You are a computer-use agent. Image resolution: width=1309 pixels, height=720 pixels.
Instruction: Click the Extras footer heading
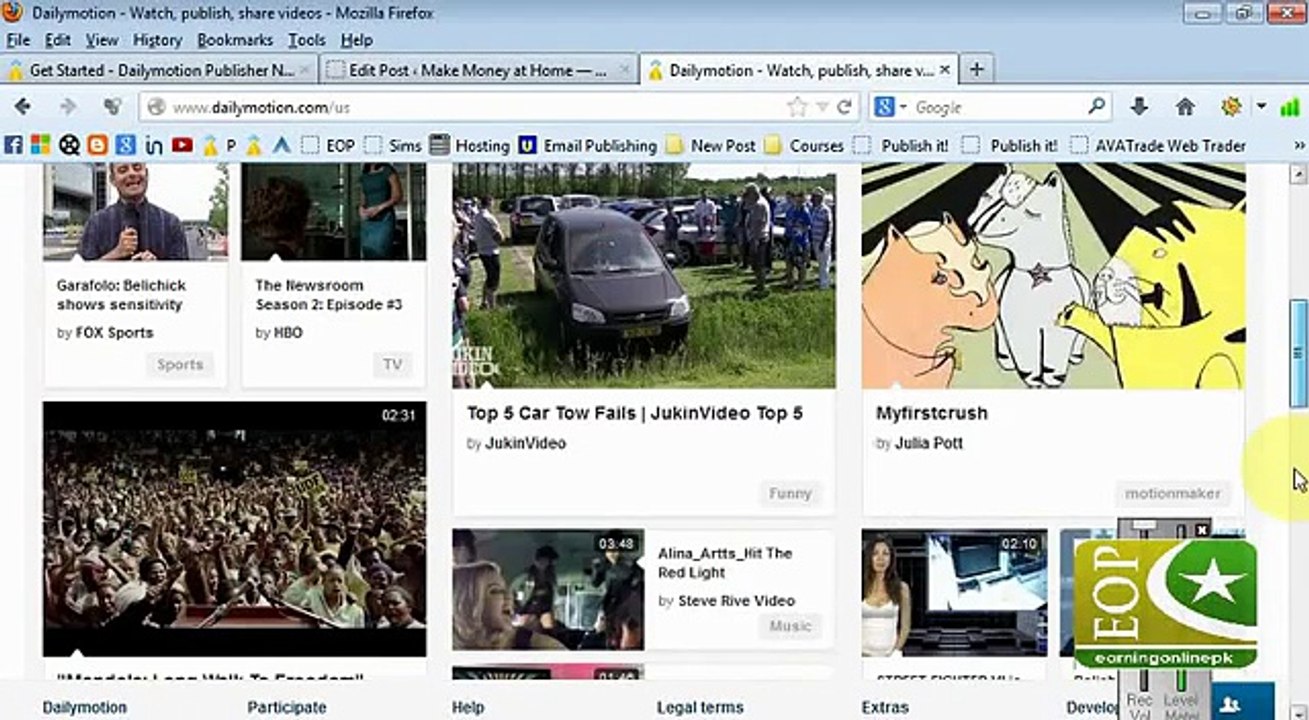885,707
